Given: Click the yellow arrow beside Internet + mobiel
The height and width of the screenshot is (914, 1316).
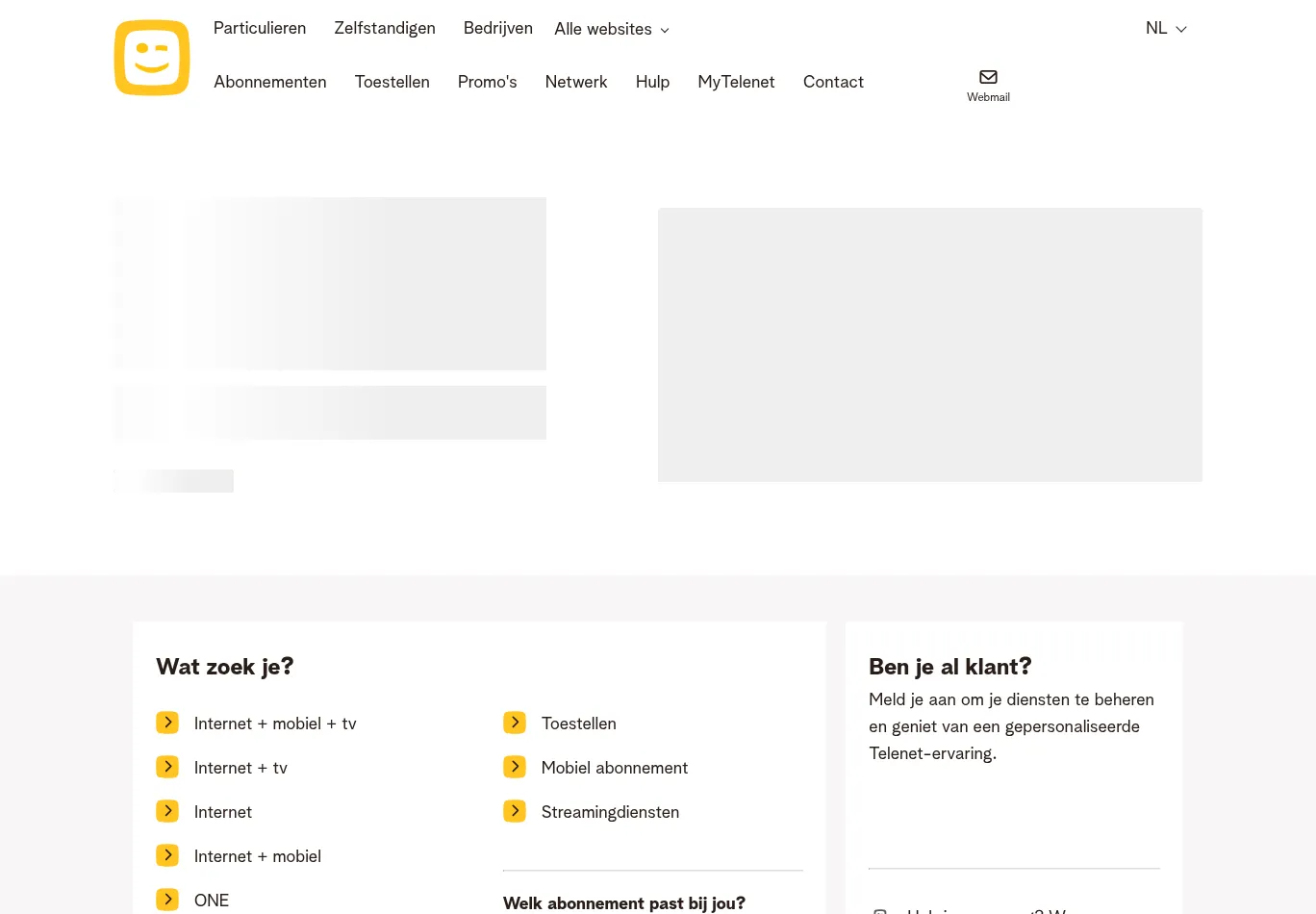Looking at the screenshot, I should [x=167, y=855].
